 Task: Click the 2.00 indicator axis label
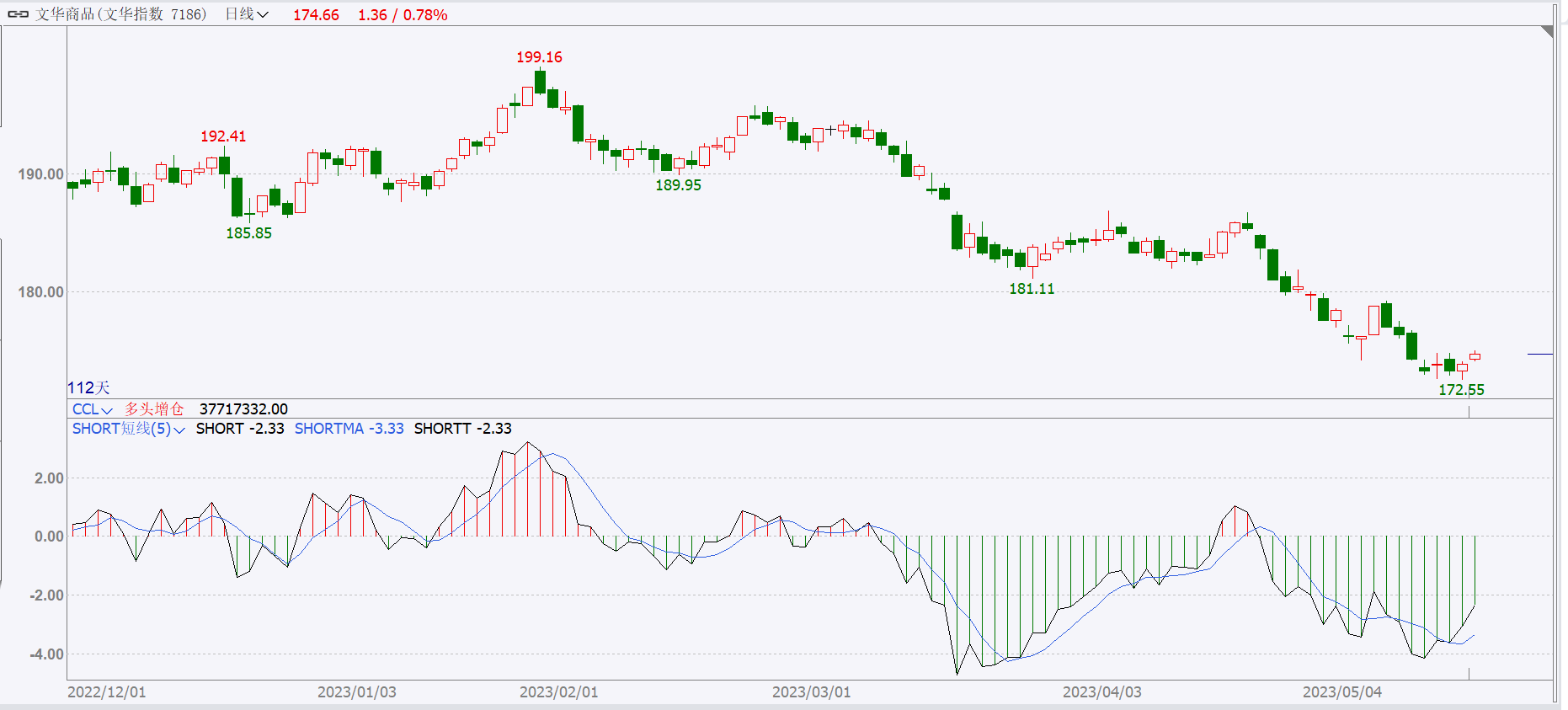(x=49, y=478)
